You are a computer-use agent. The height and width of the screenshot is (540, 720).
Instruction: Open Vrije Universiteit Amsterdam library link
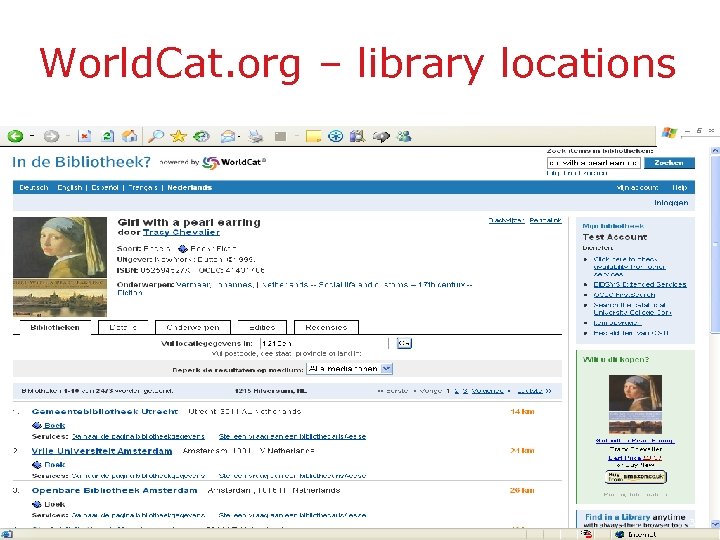pyautogui.click(x=102, y=451)
